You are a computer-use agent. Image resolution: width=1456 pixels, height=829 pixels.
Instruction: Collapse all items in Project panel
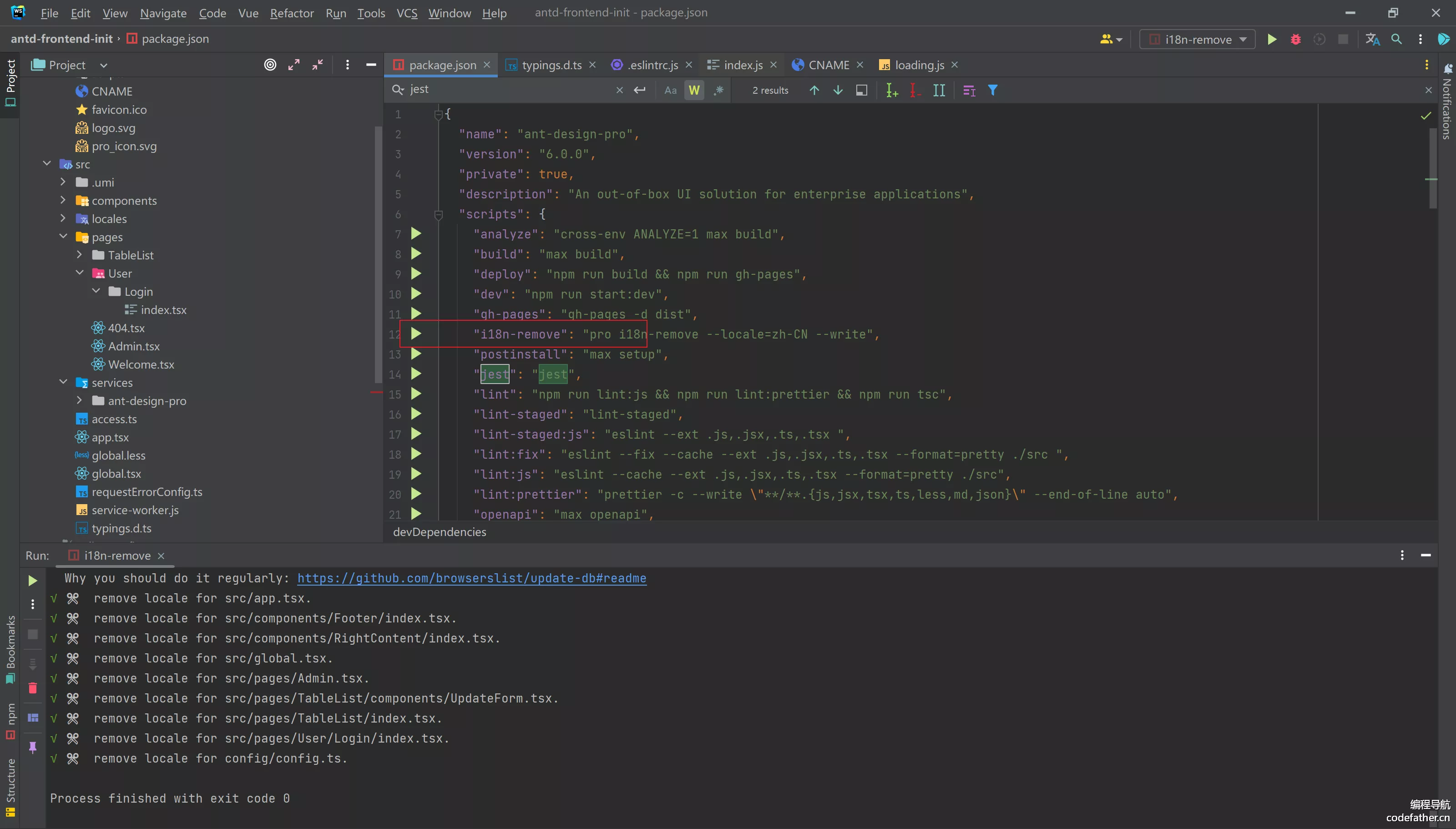[318, 65]
